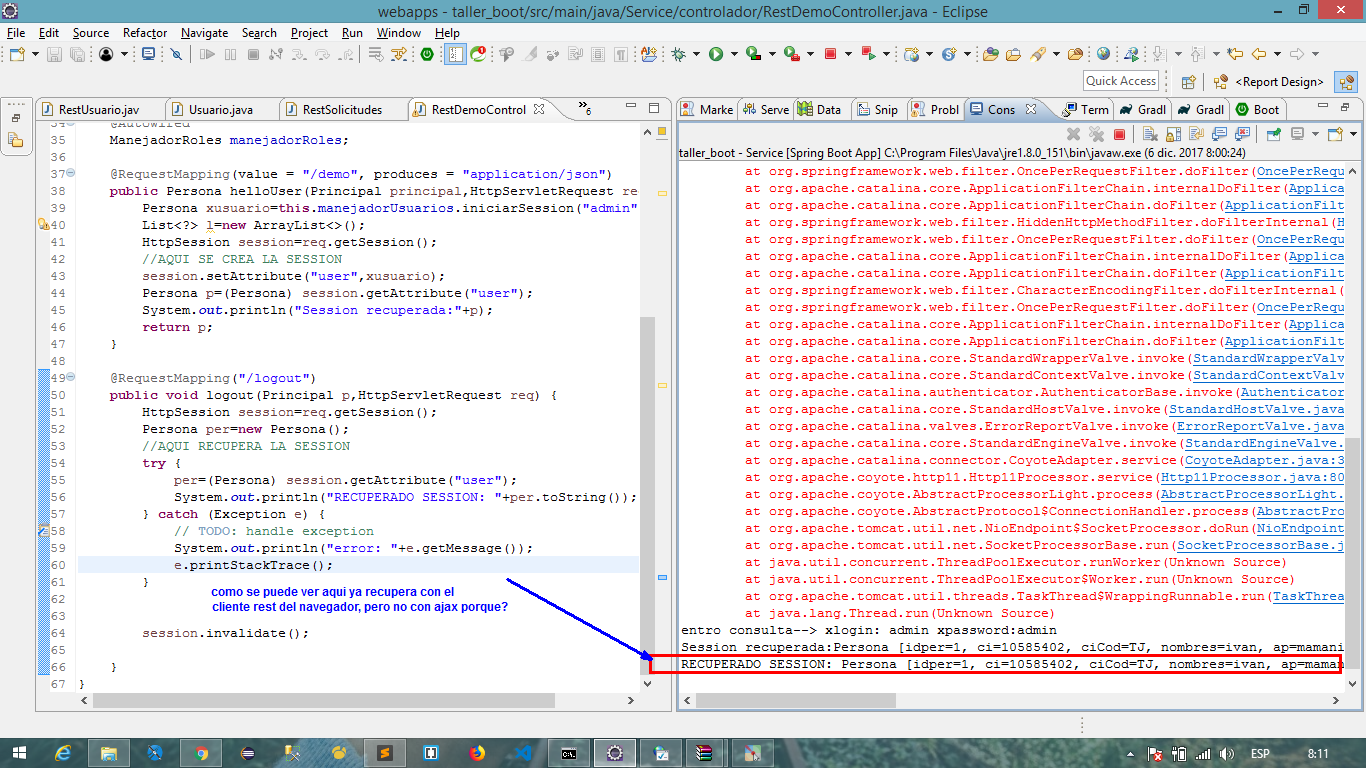Open the File menu
This screenshot has width=1366, height=768.
(x=16, y=32)
